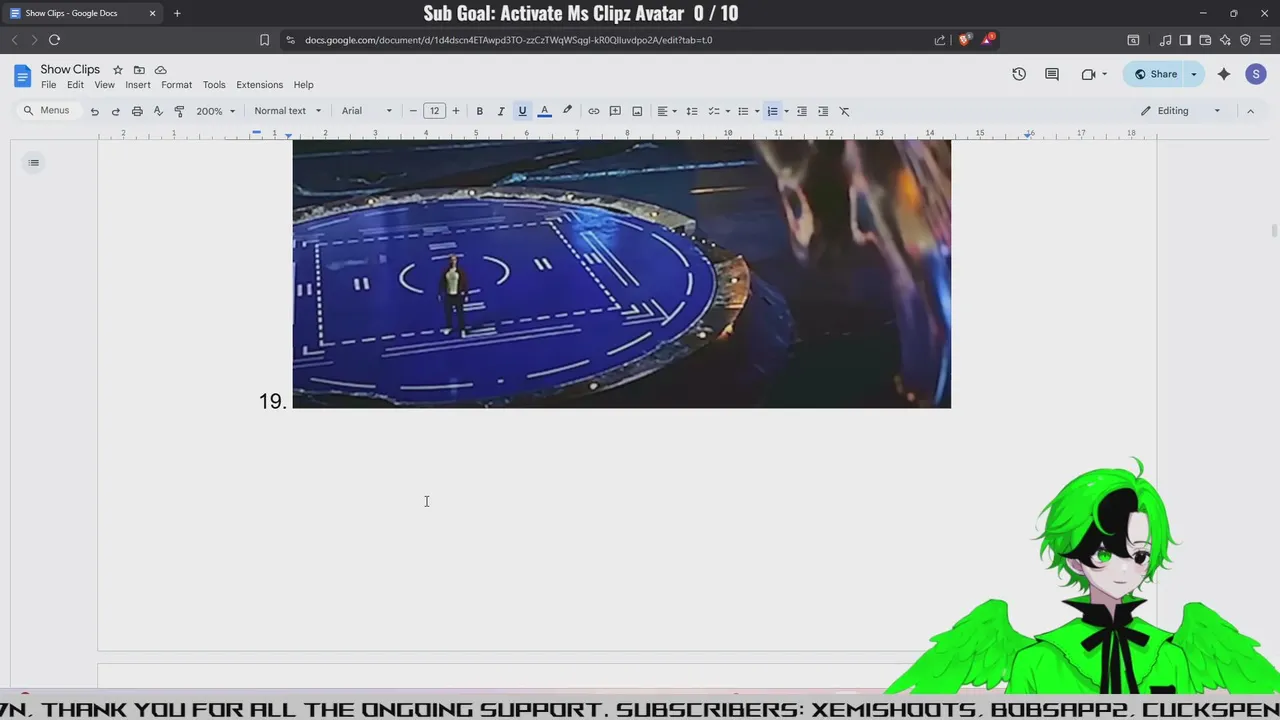Open the 200% zoom dropdown
This screenshot has width=1280, height=720.
215,111
